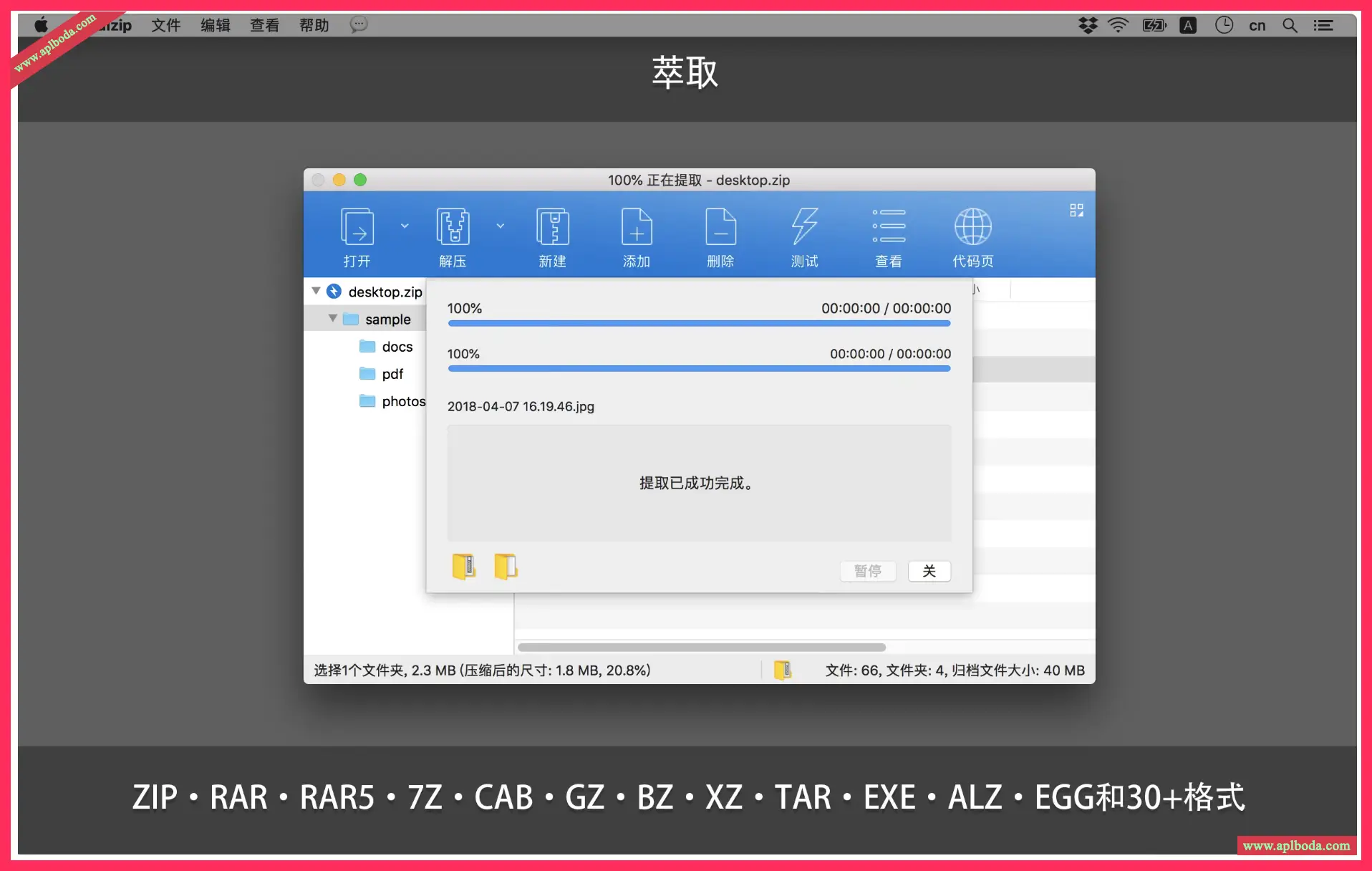The image size is (1372, 871).
Task: Collapse the sample folder triangle
Action: [333, 318]
